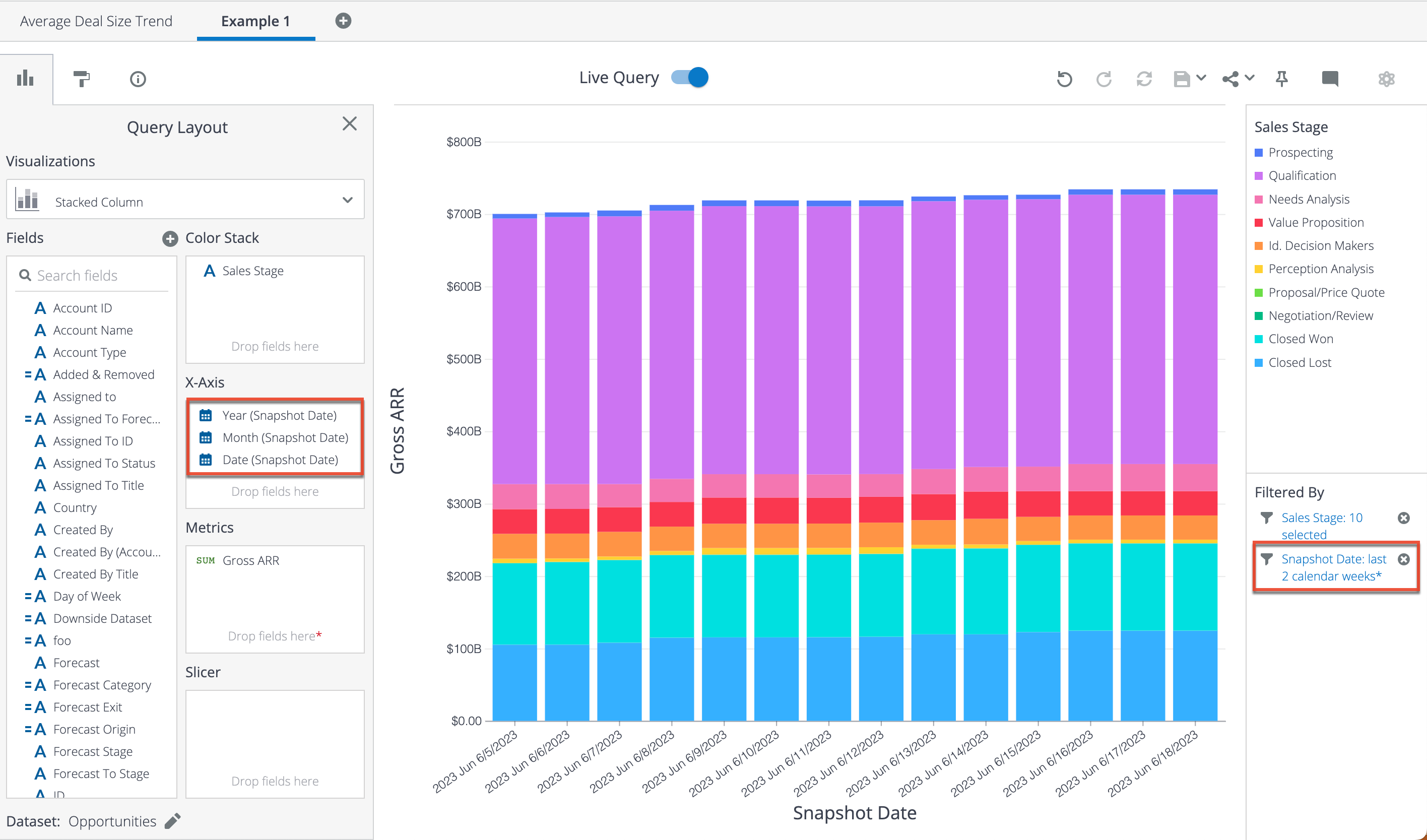Select the Account Name field
Image resolution: width=1427 pixels, height=840 pixels.
pos(93,330)
